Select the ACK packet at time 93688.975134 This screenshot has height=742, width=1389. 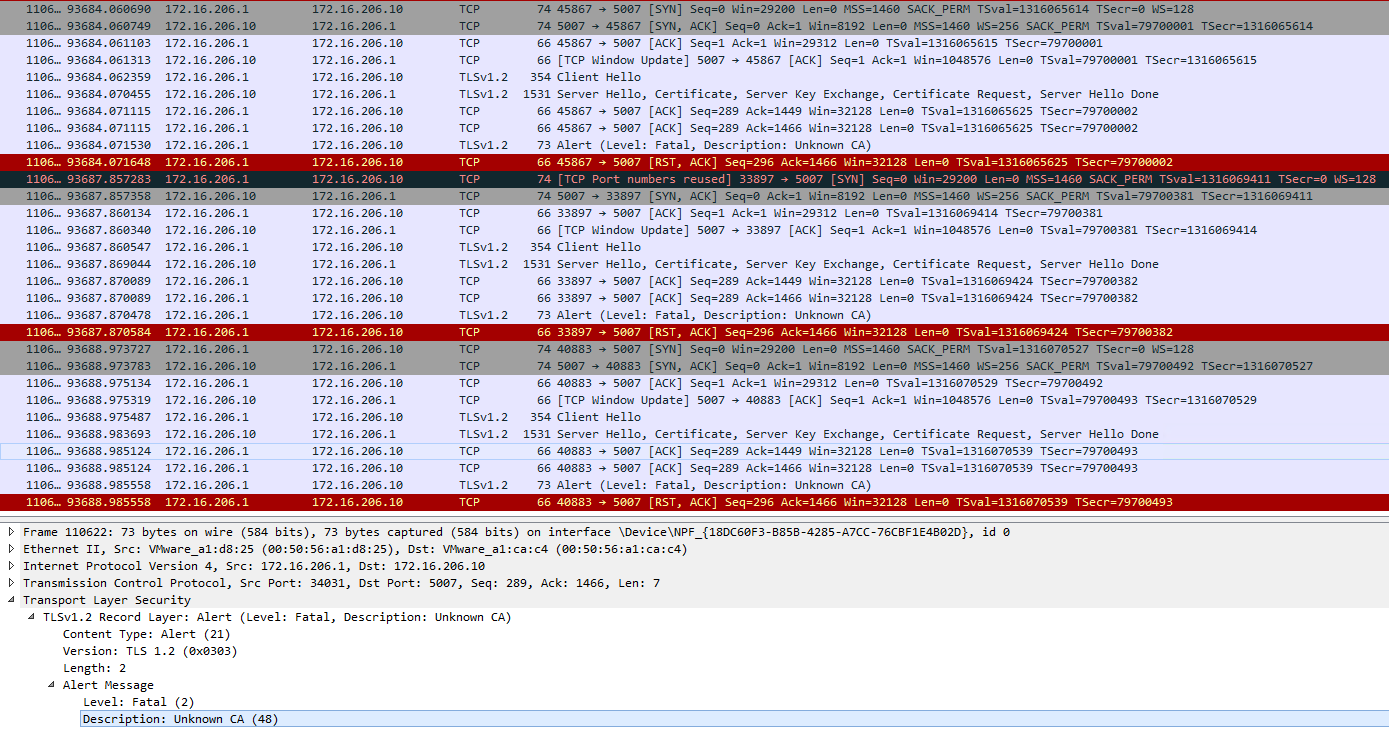pos(694,383)
